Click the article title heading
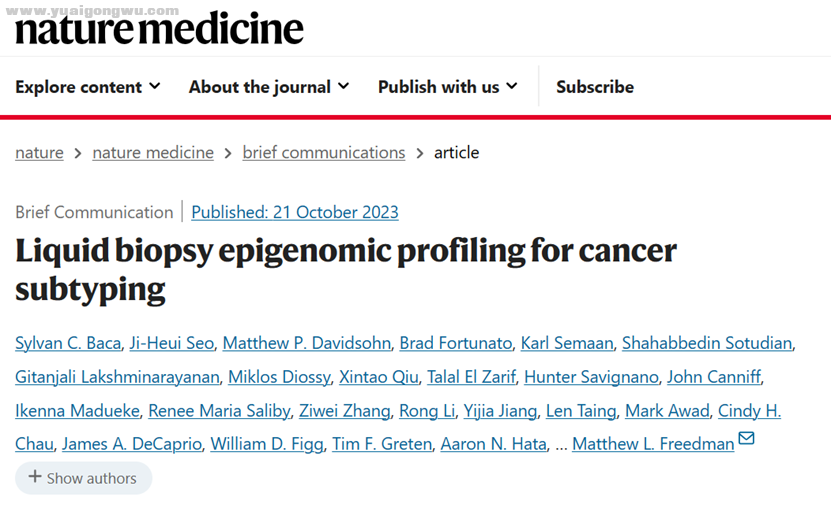 click(346, 270)
